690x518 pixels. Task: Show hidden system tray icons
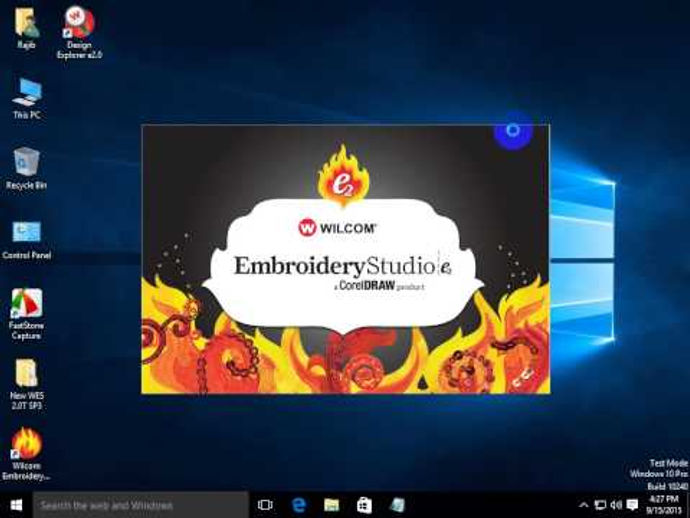584,505
